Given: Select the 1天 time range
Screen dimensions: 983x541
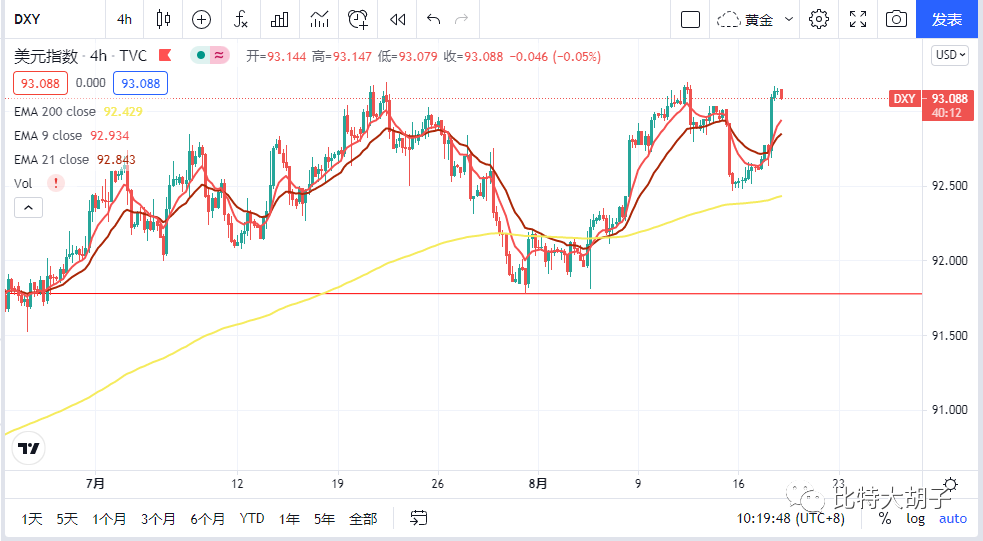Looking at the screenshot, I should [31, 519].
